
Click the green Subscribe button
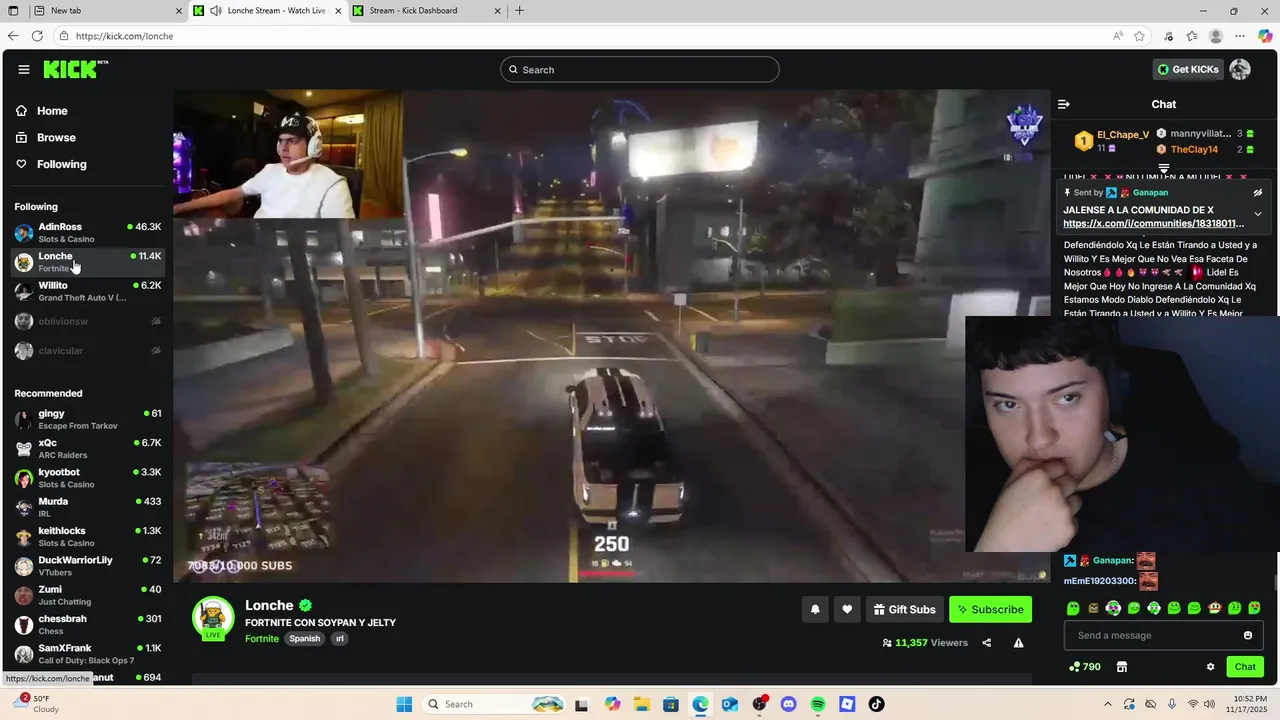pyautogui.click(x=990, y=609)
